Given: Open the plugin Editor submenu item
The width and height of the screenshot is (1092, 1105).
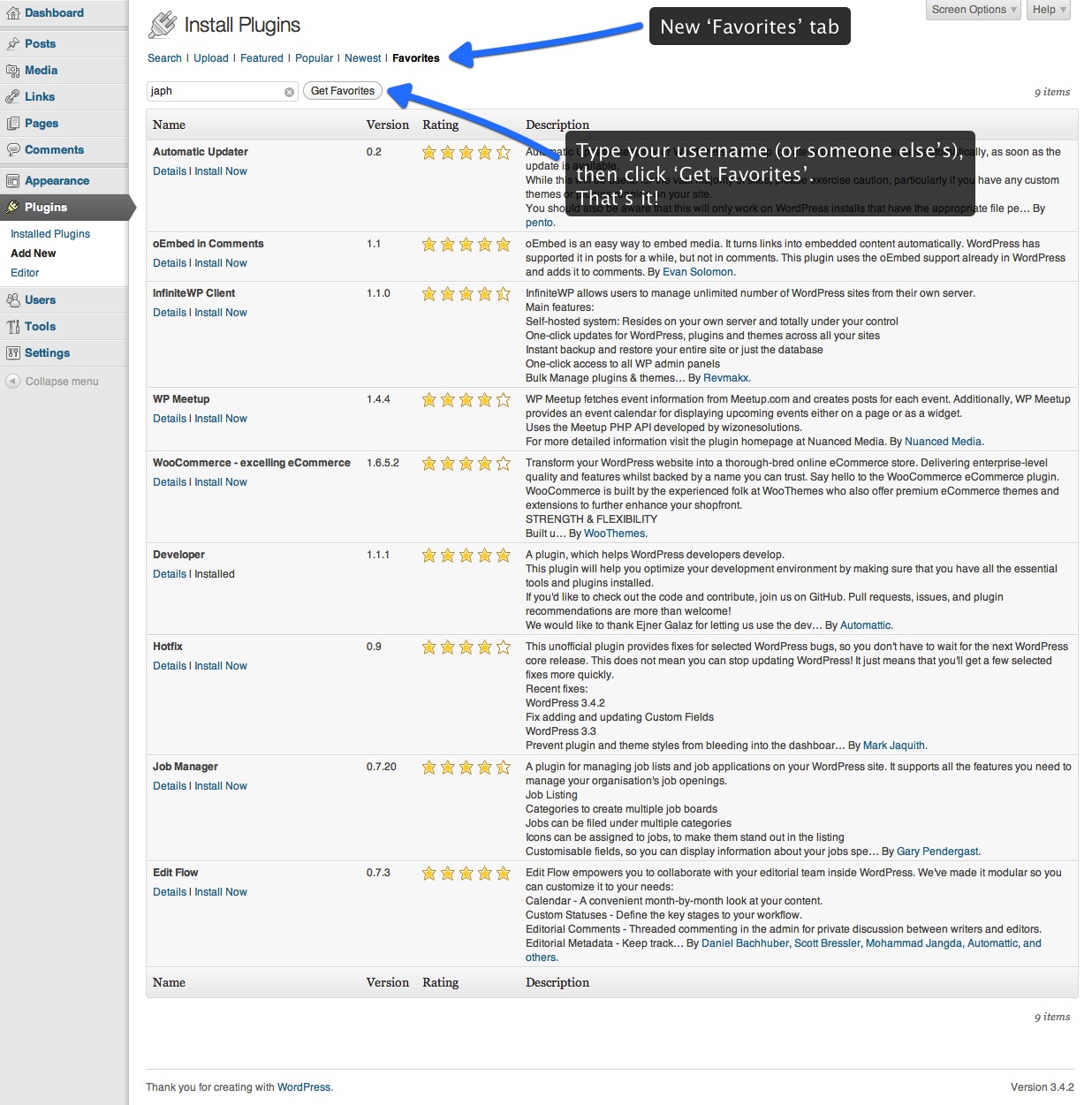Looking at the screenshot, I should pyautogui.click(x=25, y=273).
